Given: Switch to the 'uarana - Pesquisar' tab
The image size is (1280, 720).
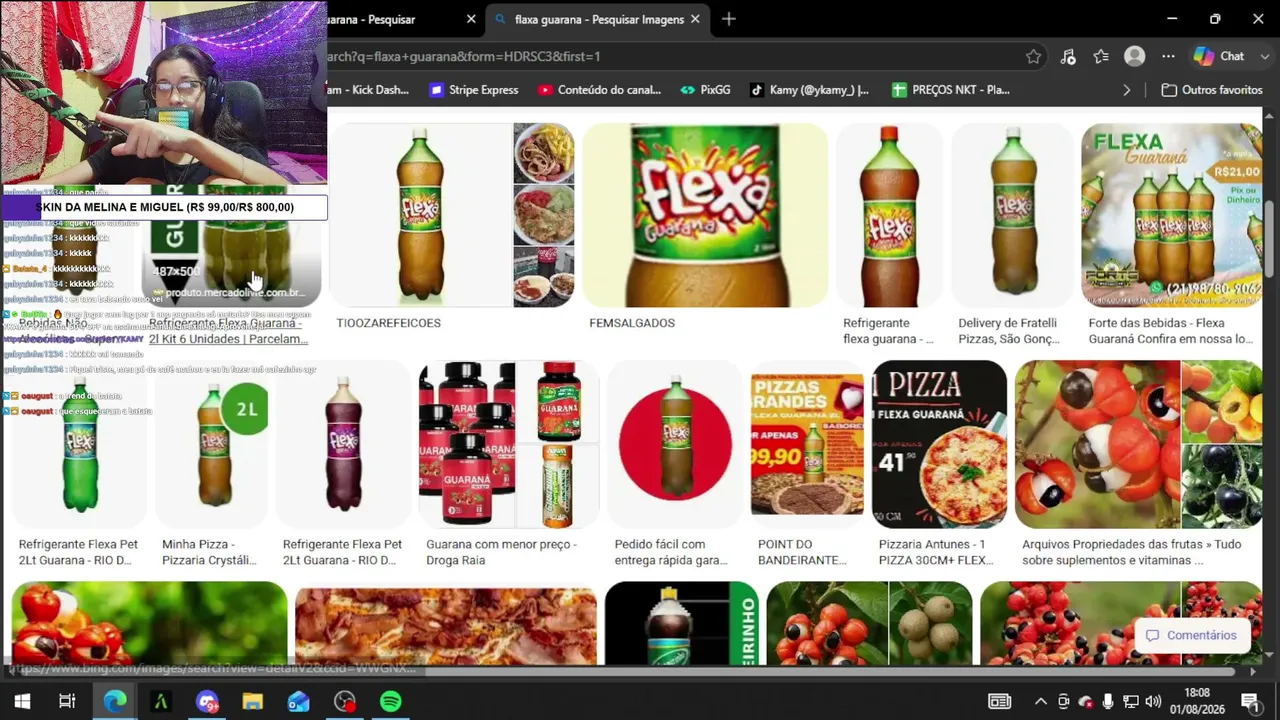Looking at the screenshot, I should point(392,19).
